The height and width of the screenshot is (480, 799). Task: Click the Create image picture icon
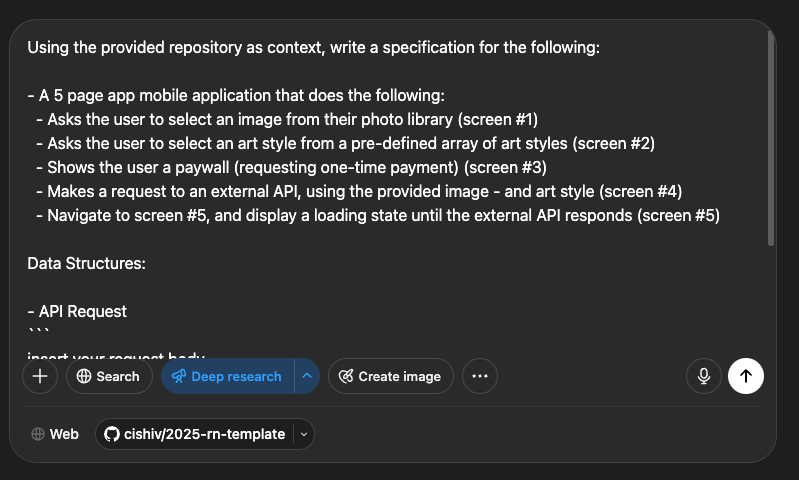346,377
